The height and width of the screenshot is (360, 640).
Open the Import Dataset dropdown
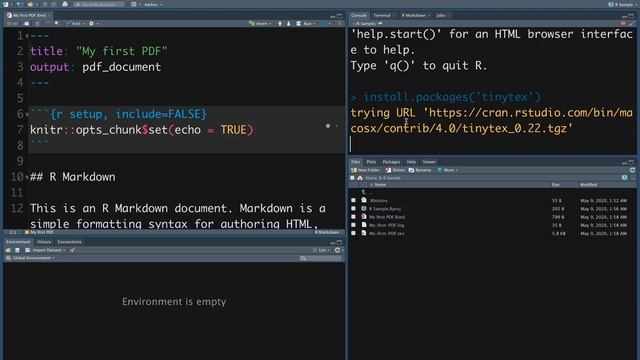45,250
